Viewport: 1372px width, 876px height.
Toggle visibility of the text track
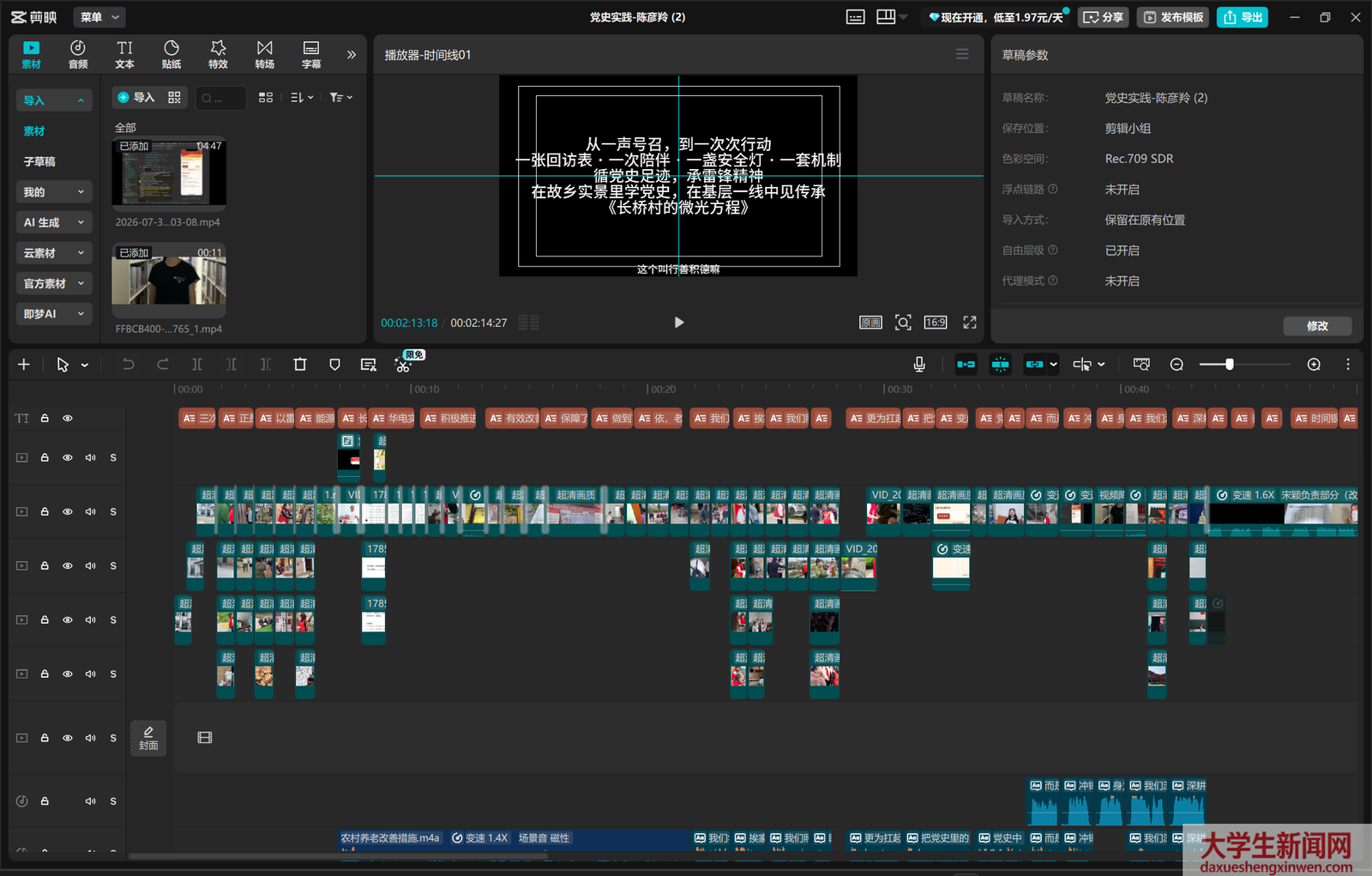(68, 418)
